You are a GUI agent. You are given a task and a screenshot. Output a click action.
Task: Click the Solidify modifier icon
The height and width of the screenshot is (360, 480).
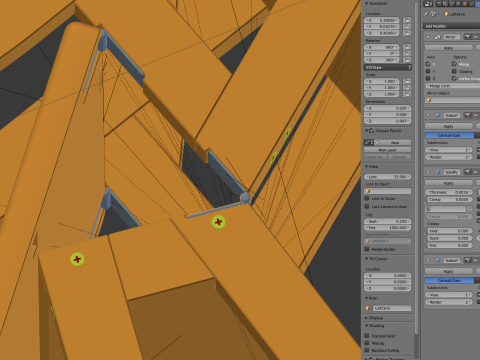point(438,172)
